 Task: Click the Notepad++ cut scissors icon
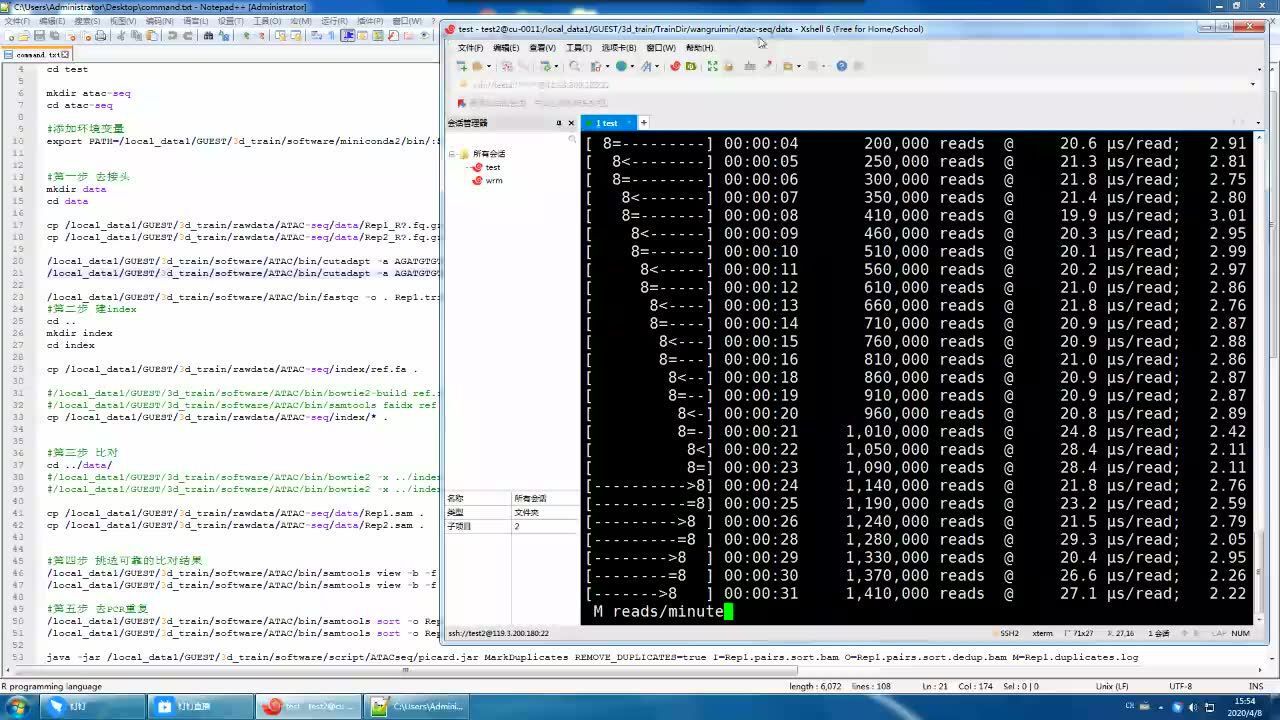point(120,35)
